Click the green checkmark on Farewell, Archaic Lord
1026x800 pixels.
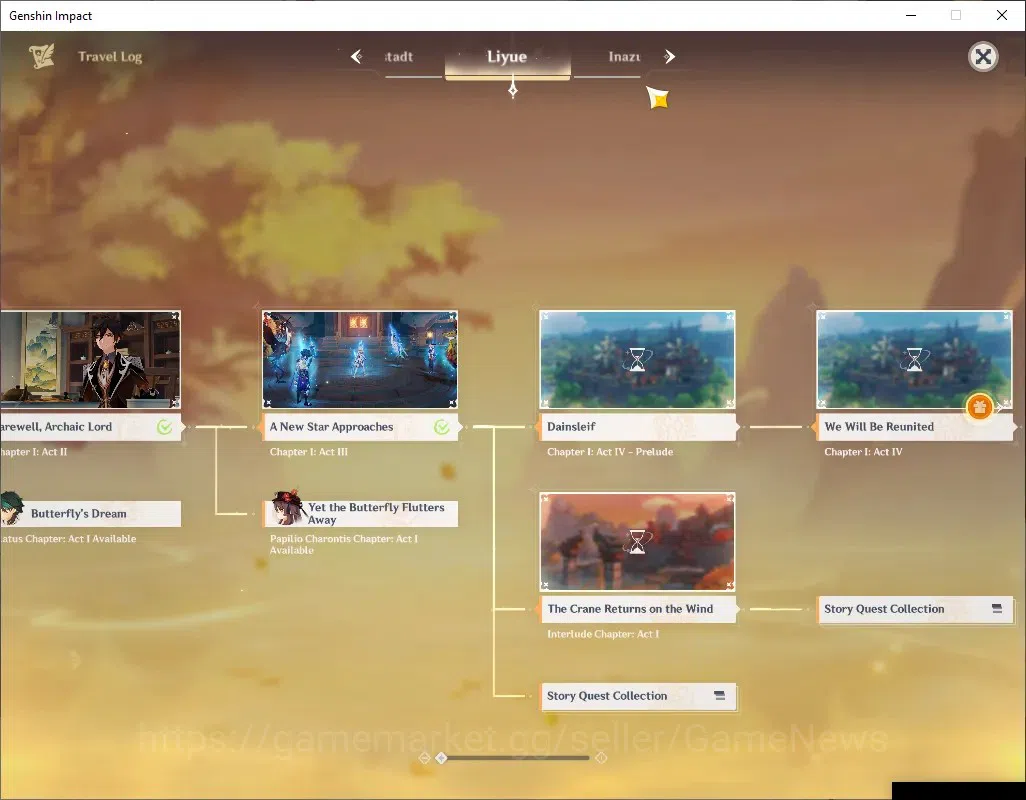[x=164, y=427]
